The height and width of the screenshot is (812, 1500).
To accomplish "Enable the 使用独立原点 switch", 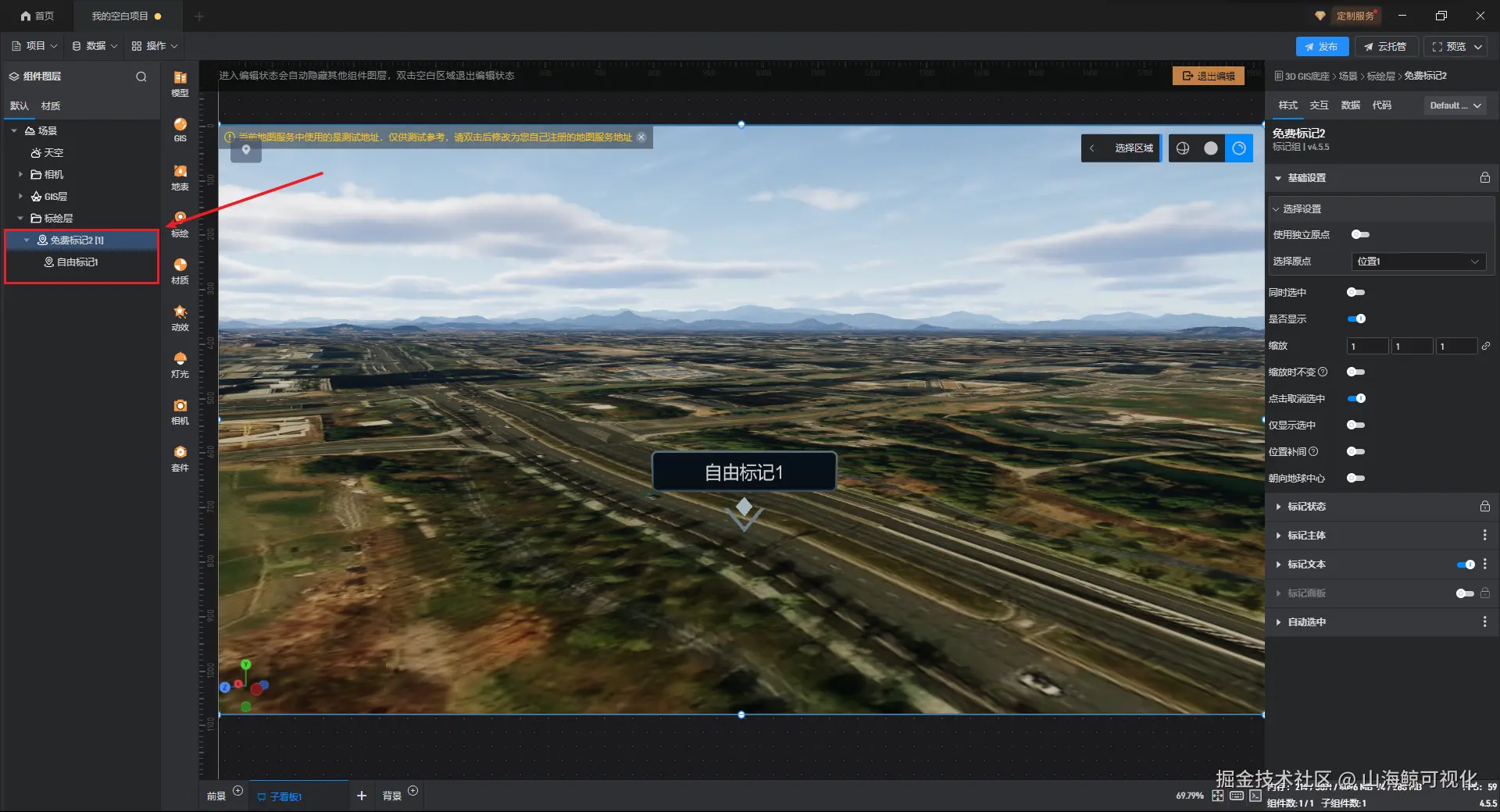I will (1360, 235).
